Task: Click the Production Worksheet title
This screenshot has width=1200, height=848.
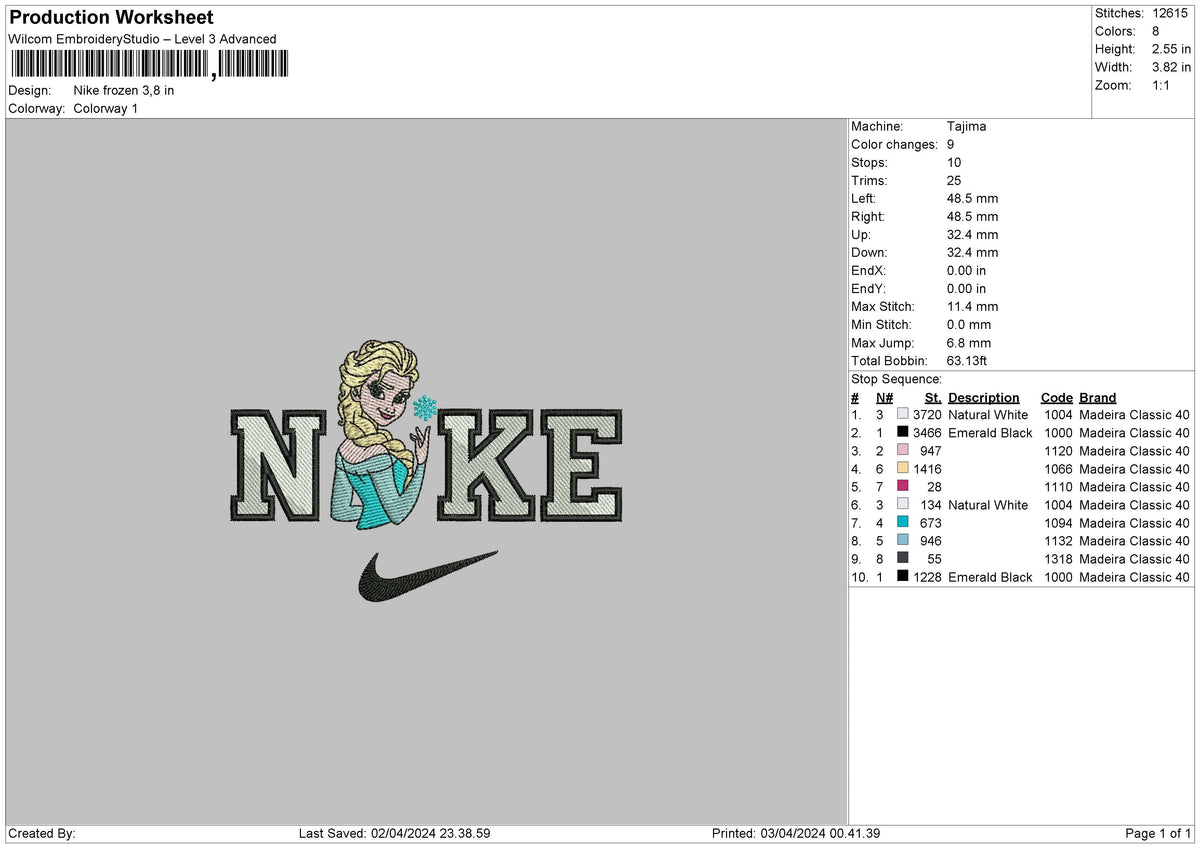Action: 111,18
